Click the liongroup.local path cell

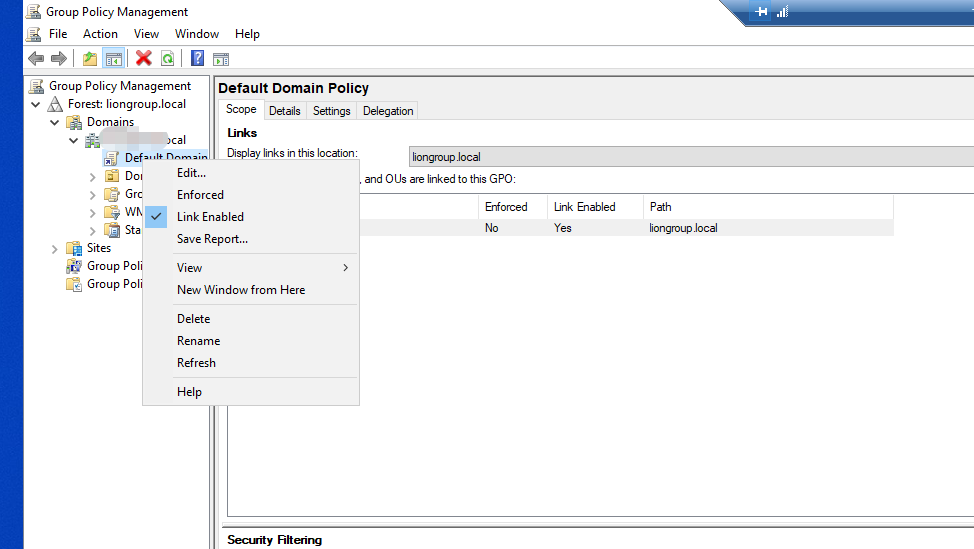683,228
